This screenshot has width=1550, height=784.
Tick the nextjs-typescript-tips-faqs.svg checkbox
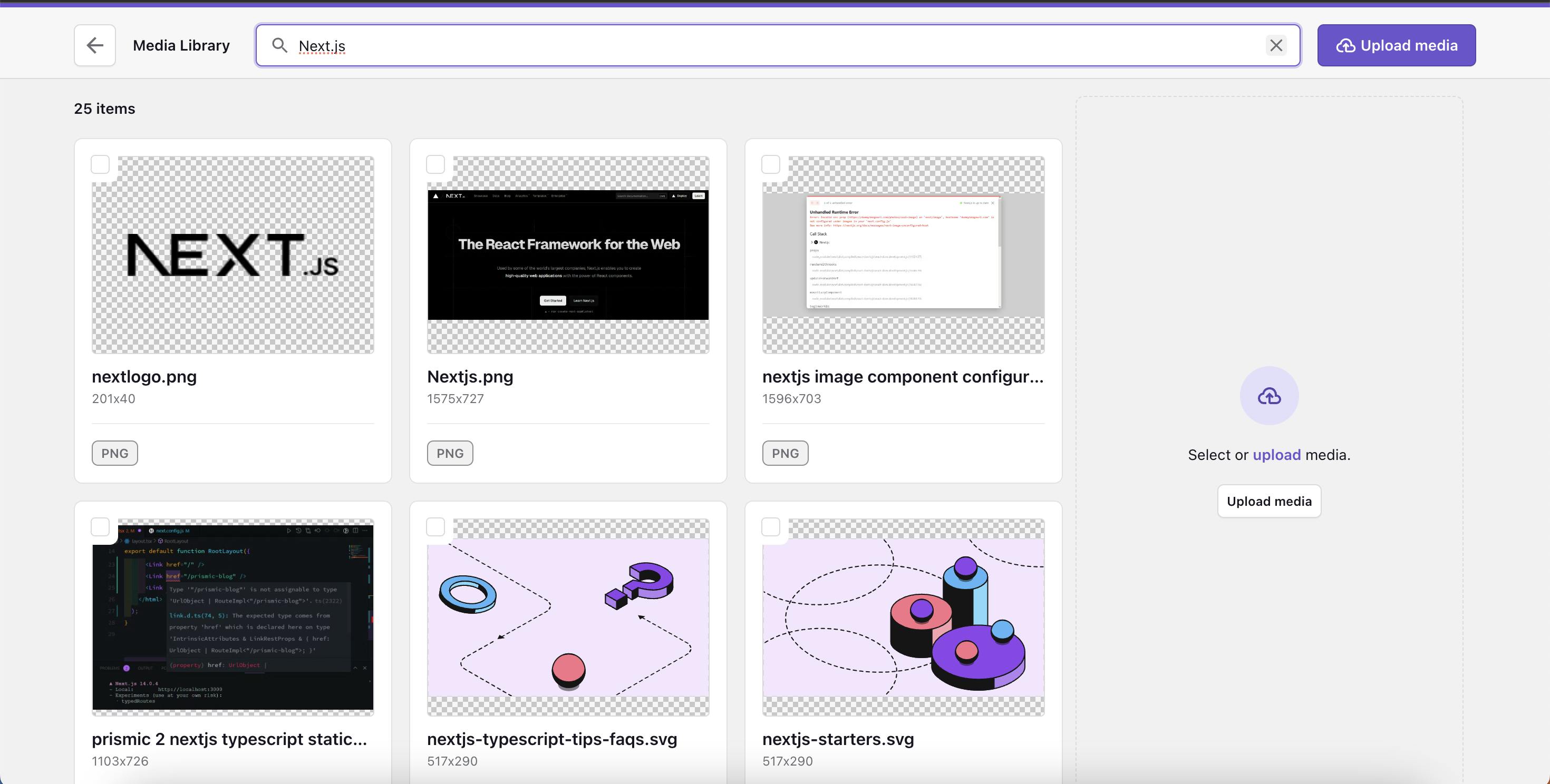[x=435, y=527]
